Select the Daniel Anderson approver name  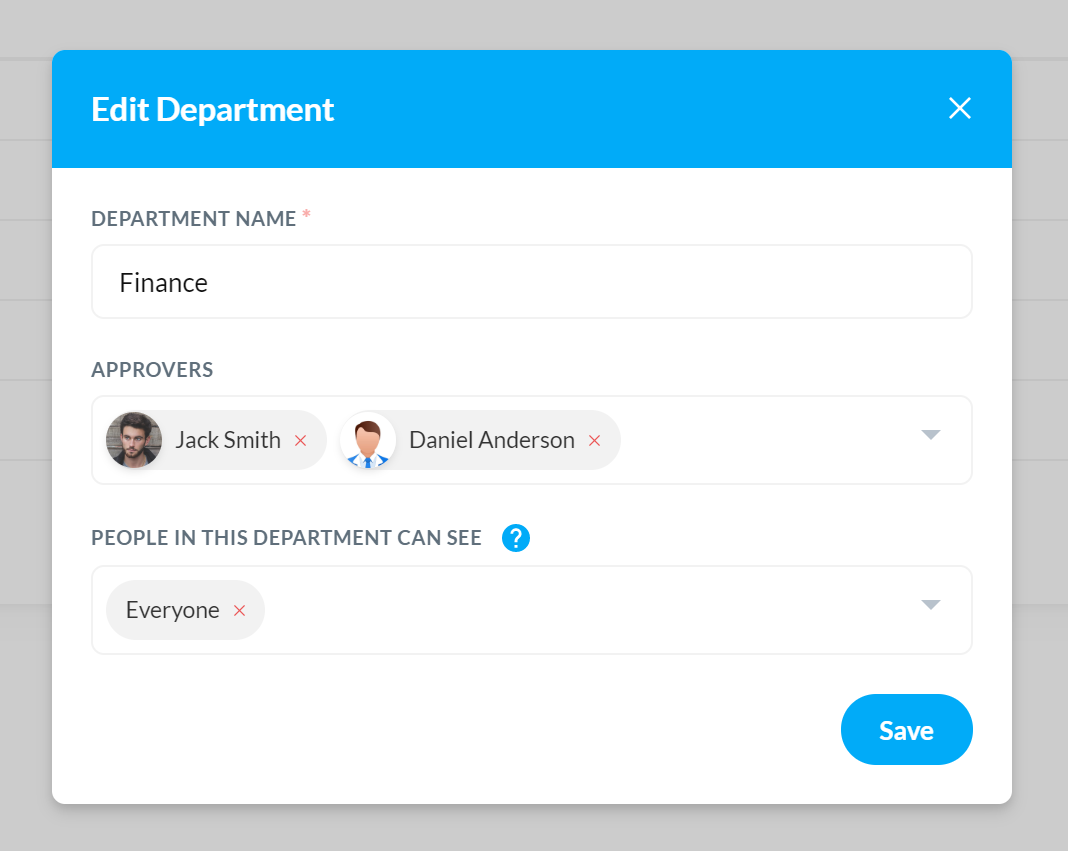[x=492, y=440]
